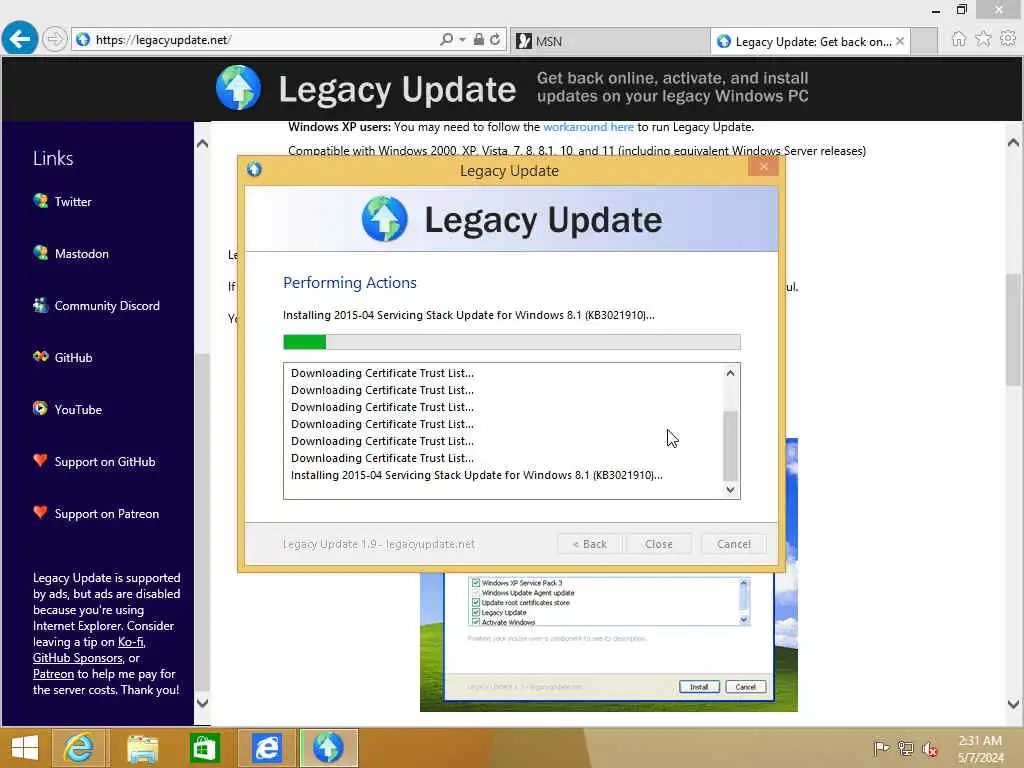Click the Refresh page icon
The width and height of the screenshot is (1024, 768).
495,40
